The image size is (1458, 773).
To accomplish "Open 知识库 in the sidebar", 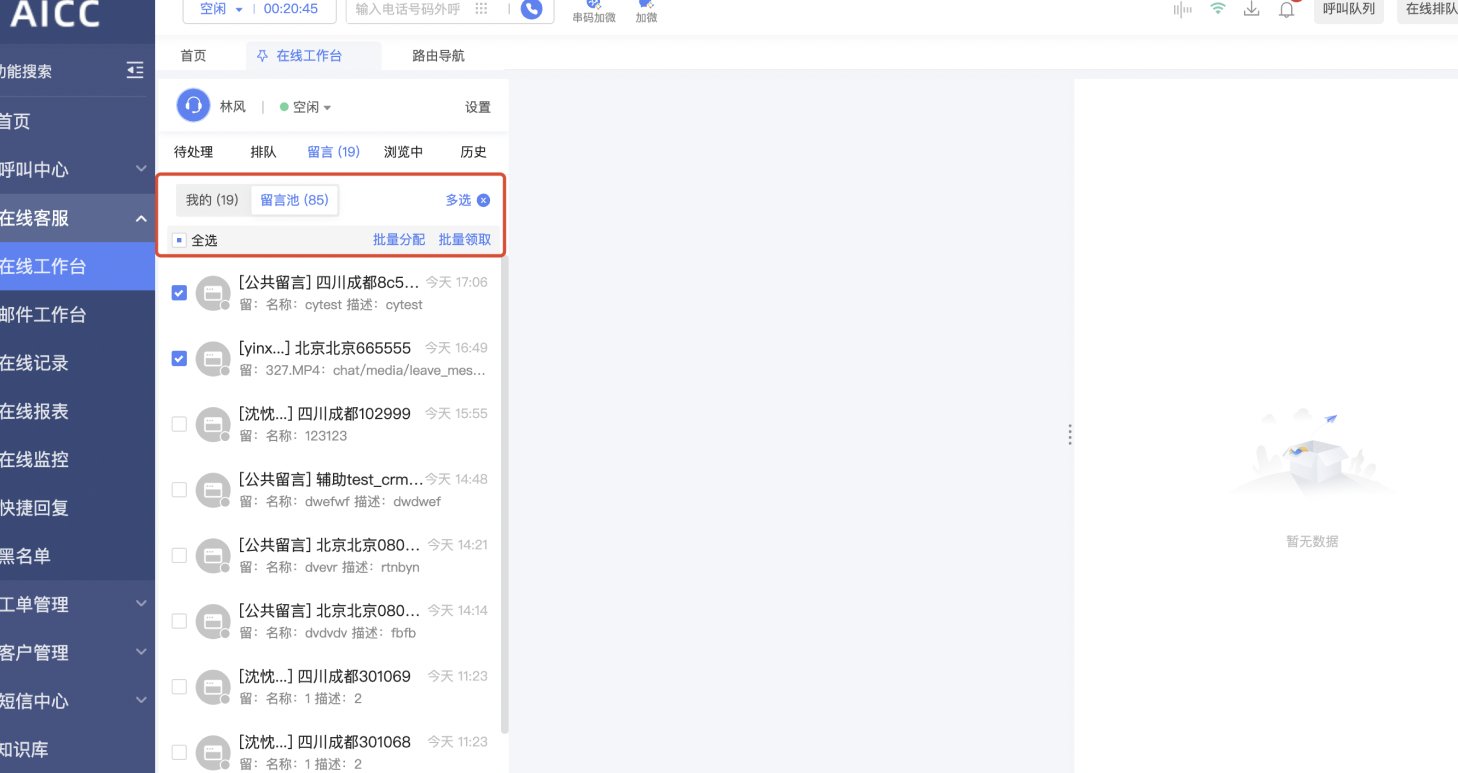I will point(77,749).
